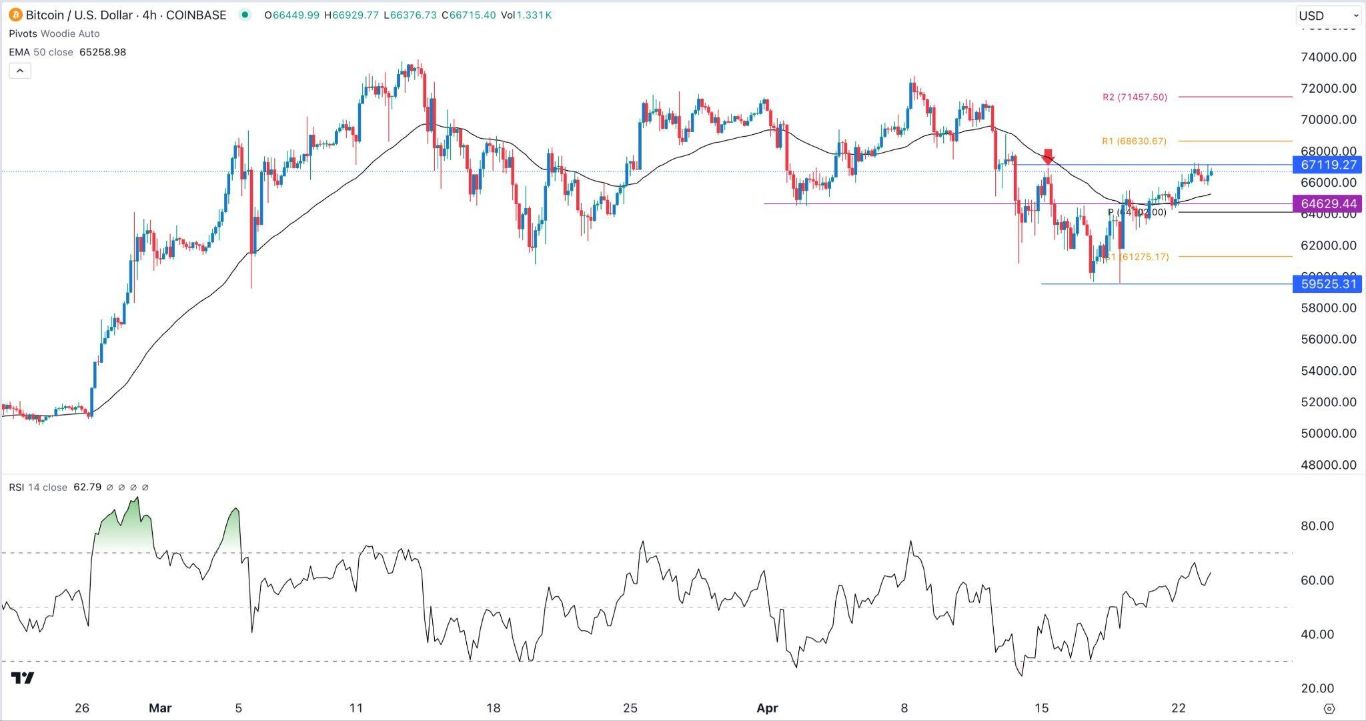Click the 70000.00 price axis label
This screenshot has width=1366, height=721.
[x=1328, y=120]
